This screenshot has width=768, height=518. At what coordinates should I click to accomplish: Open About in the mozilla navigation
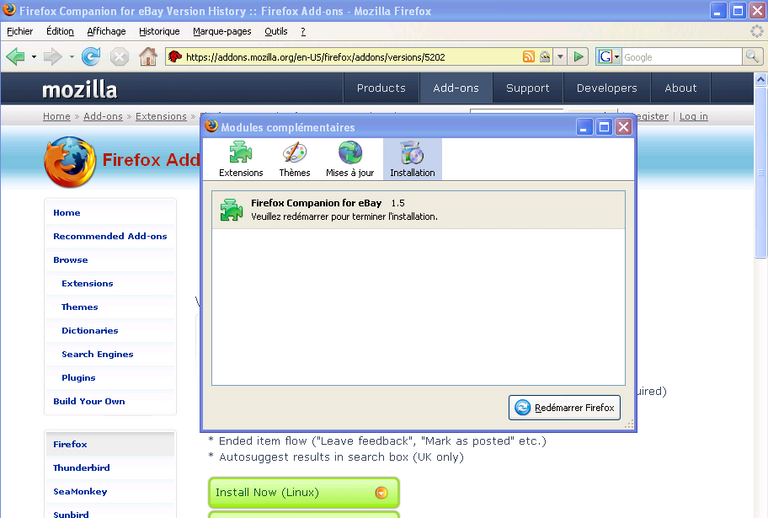pyautogui.click(x=680, y=88)
